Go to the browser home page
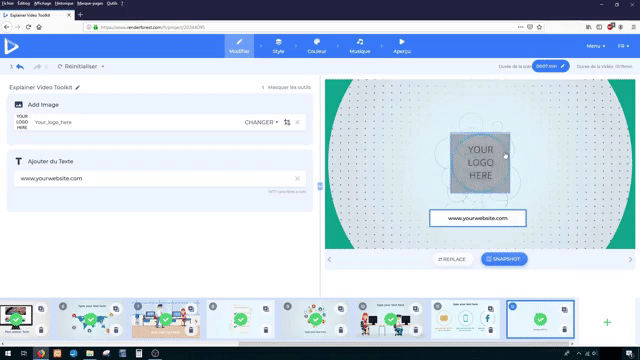The height and width of the screenshot is (360, 640). click(x=39, y=27)
